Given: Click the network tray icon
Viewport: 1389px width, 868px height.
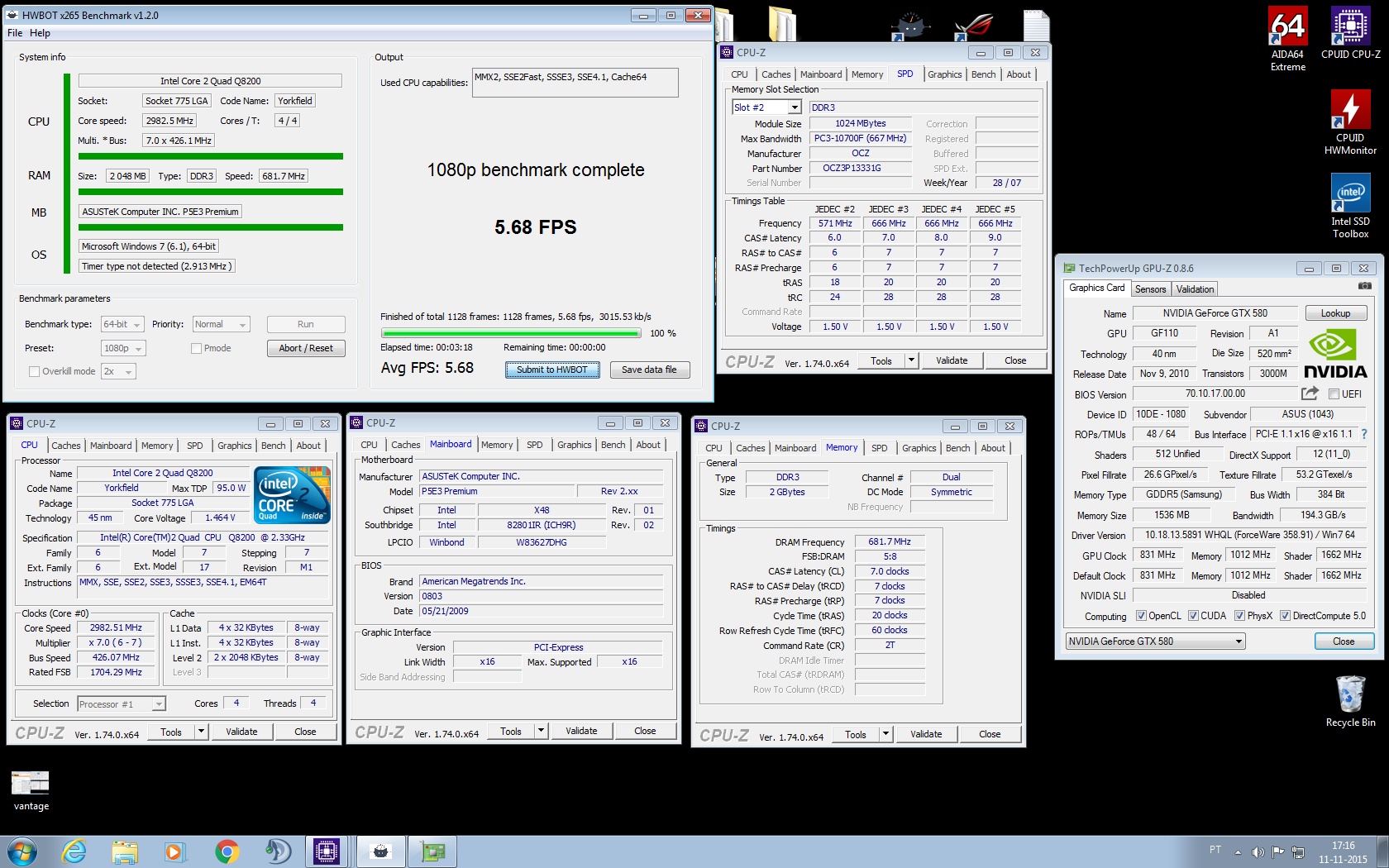Looking at the screenshot, I should [1298, 851].
